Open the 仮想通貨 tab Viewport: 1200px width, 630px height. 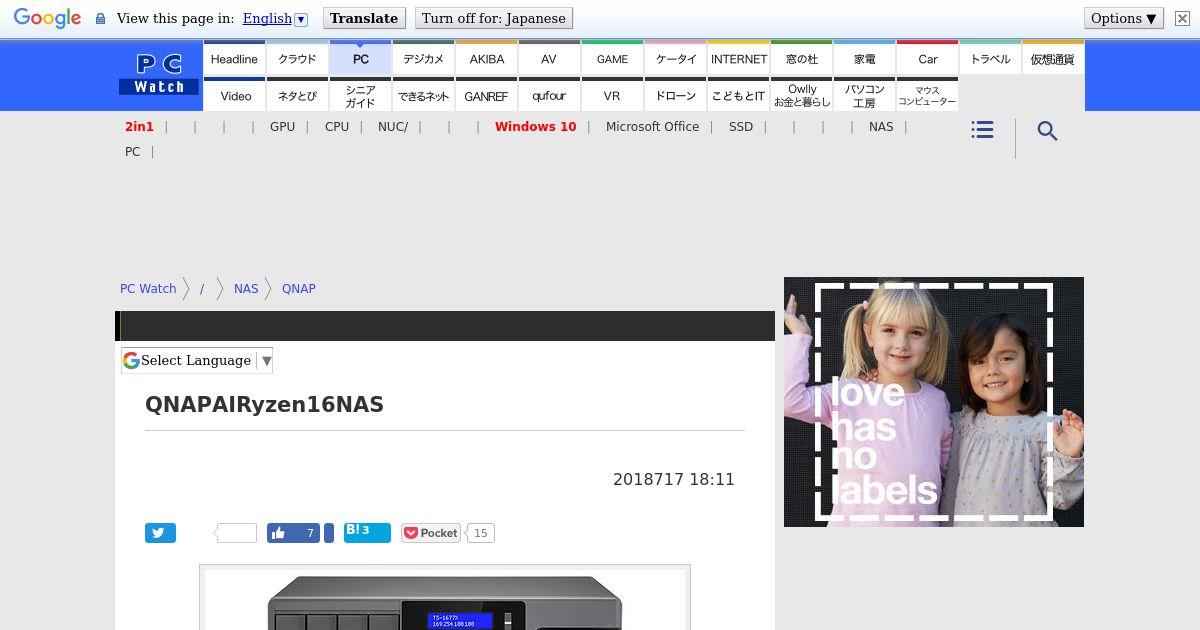(1053, 59)
